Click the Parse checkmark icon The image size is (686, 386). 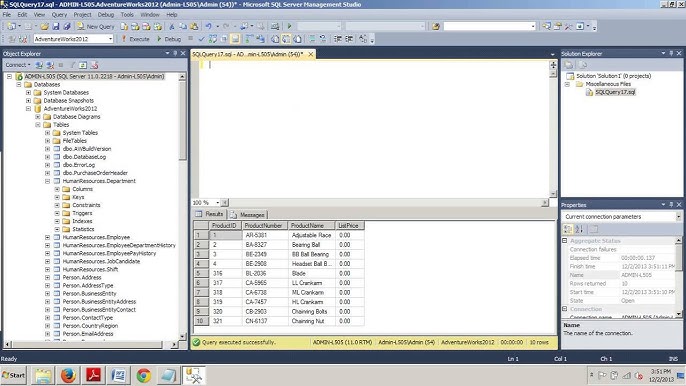201,39
